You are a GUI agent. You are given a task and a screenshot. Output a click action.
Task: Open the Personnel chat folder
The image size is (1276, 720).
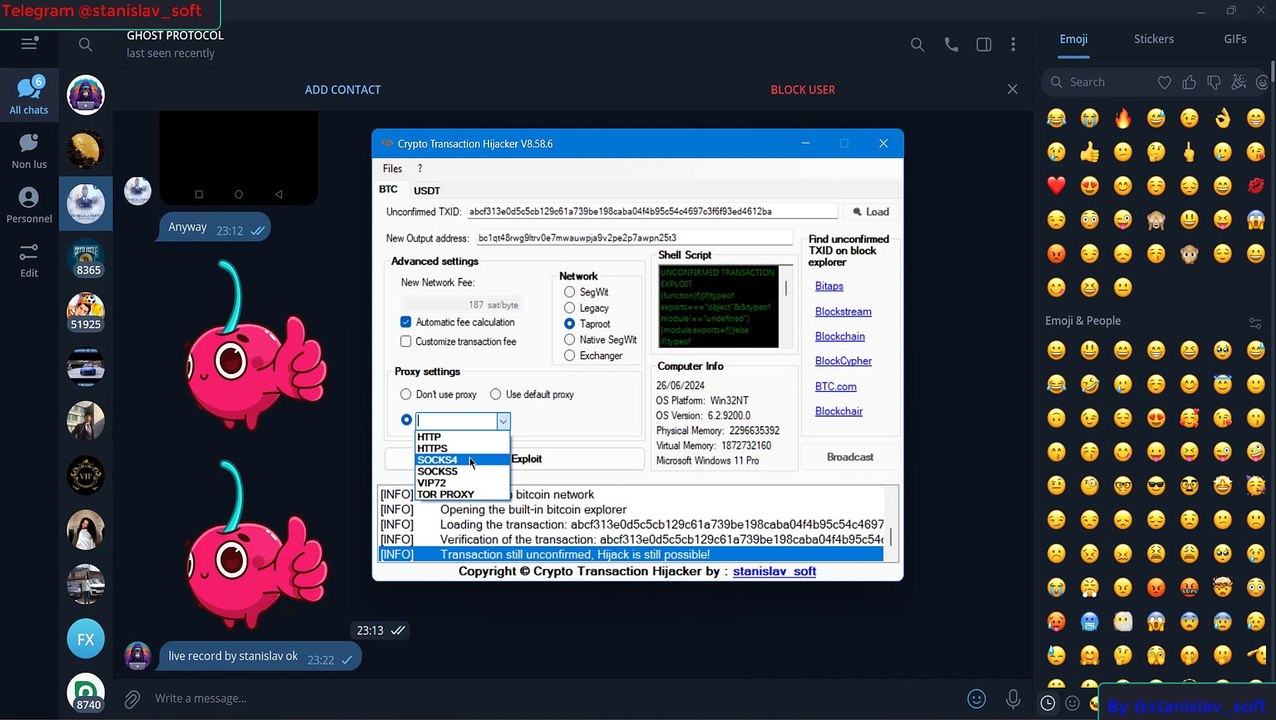tap(29, 205)
